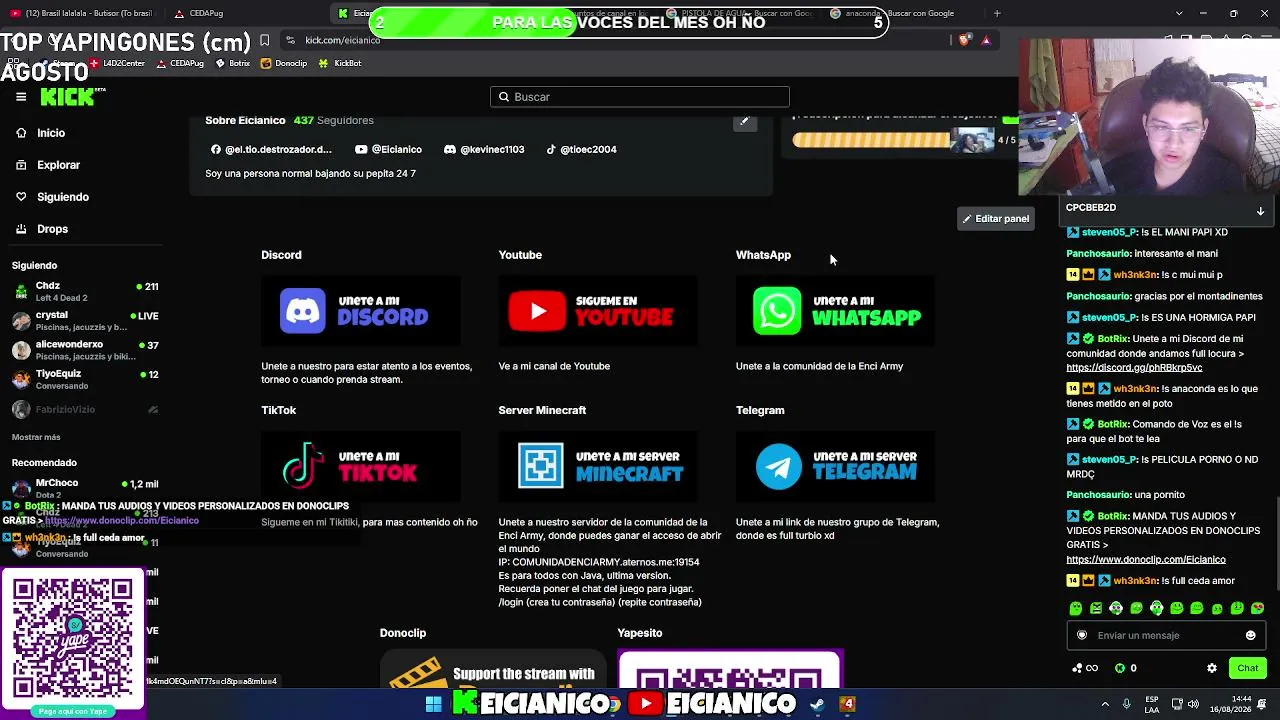Open the Windows Start menu
Image resolution: width=1280 pixels, height=720 pixels.
[434, 704]
